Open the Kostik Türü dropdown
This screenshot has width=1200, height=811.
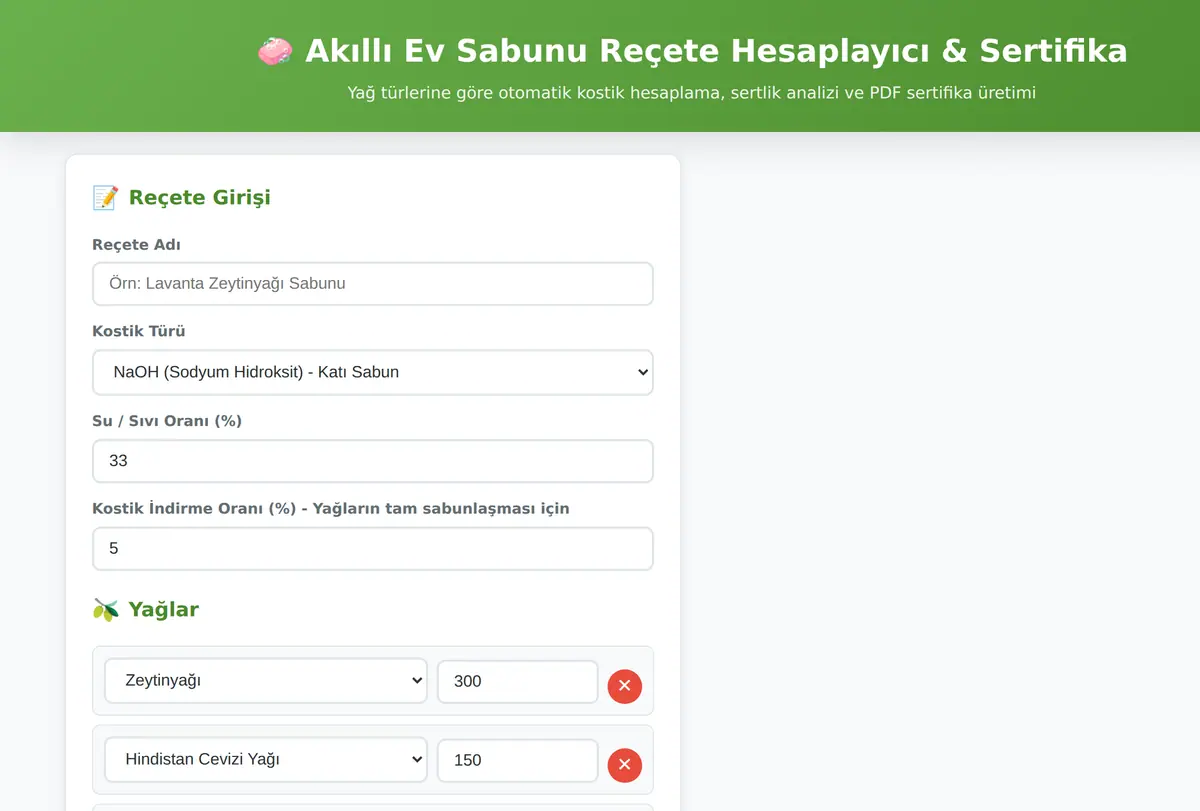tap(373, 372)
